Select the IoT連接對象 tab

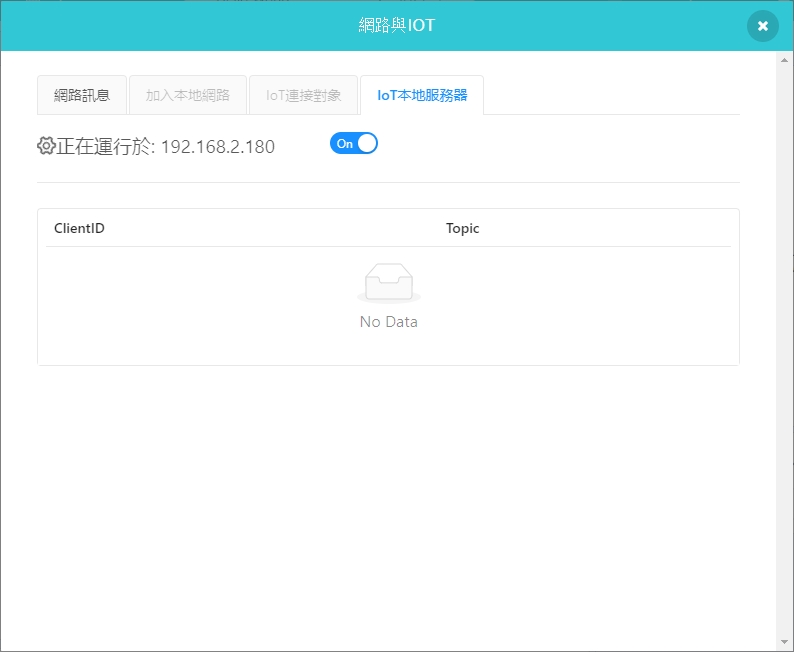pyautogui.click(x=304, y=96)
